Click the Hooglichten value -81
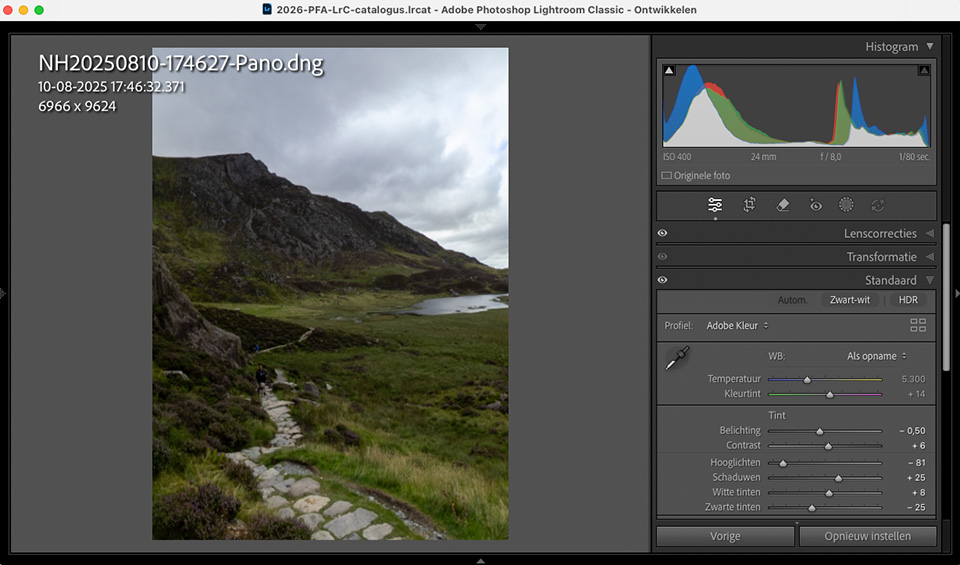Image resolution: width=960 pixels, height=565 pixels. click(x=917, y=462)
